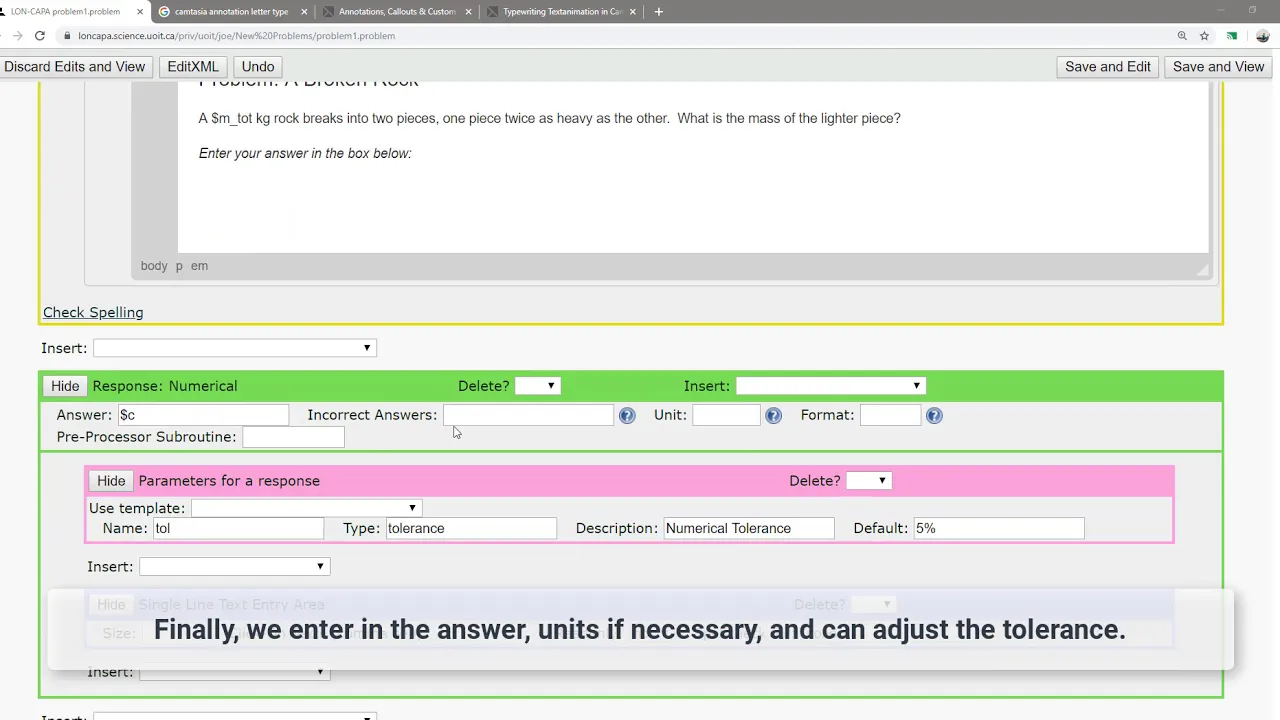Open the Delete? dropdown in Response: Numerical header

[537, 386]
